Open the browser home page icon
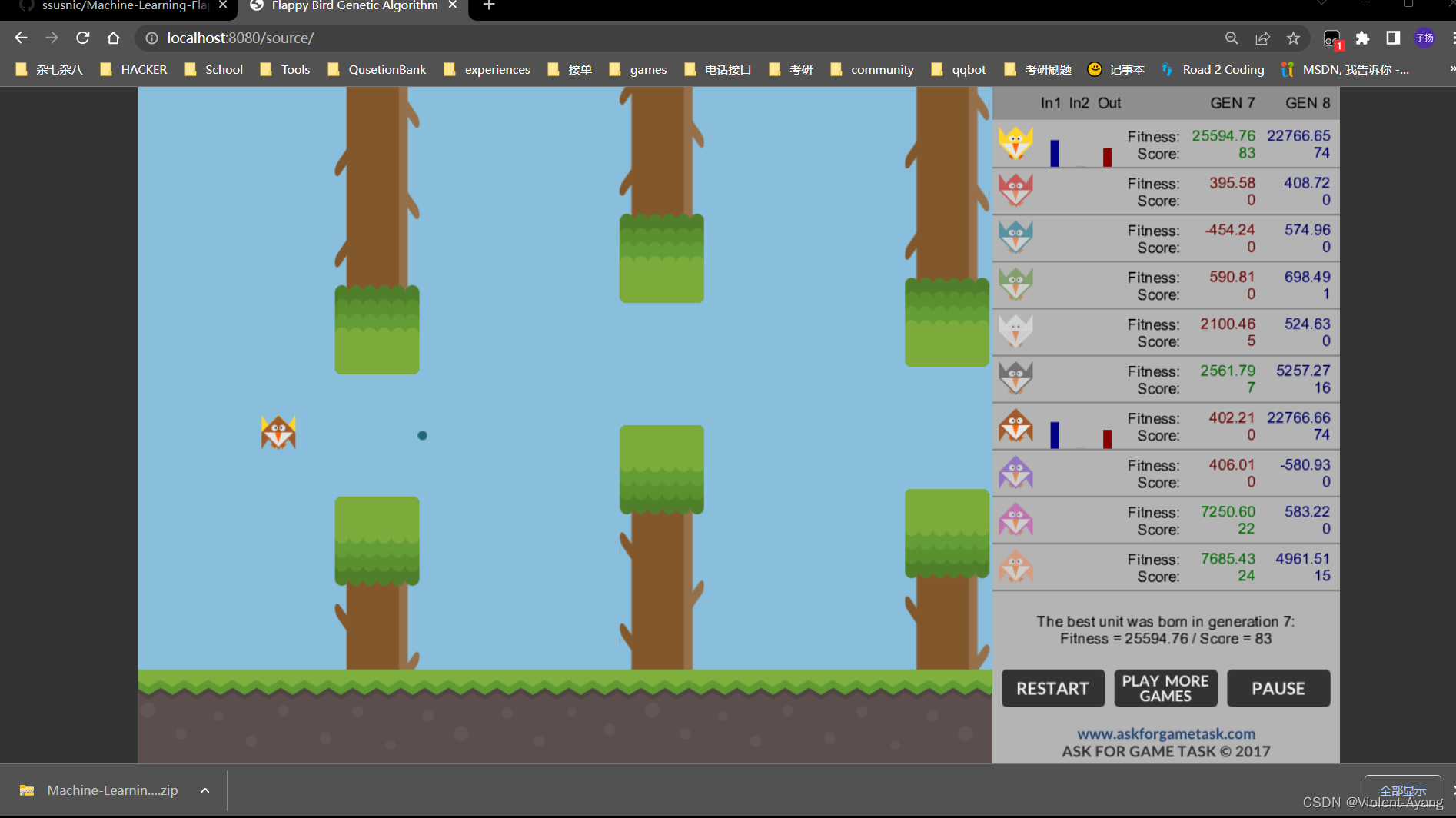The image size is (1456, 818). (x=114, y=38)
